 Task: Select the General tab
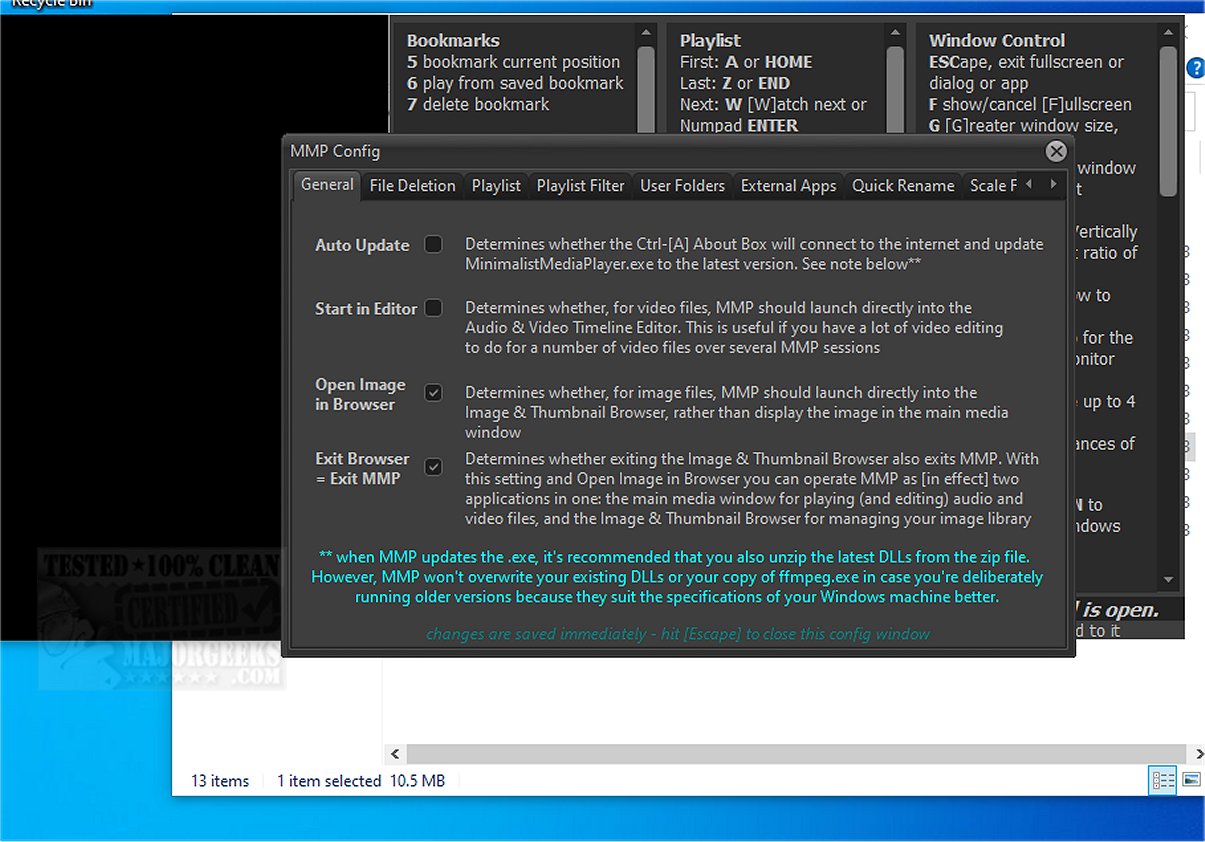click(327, 185)
